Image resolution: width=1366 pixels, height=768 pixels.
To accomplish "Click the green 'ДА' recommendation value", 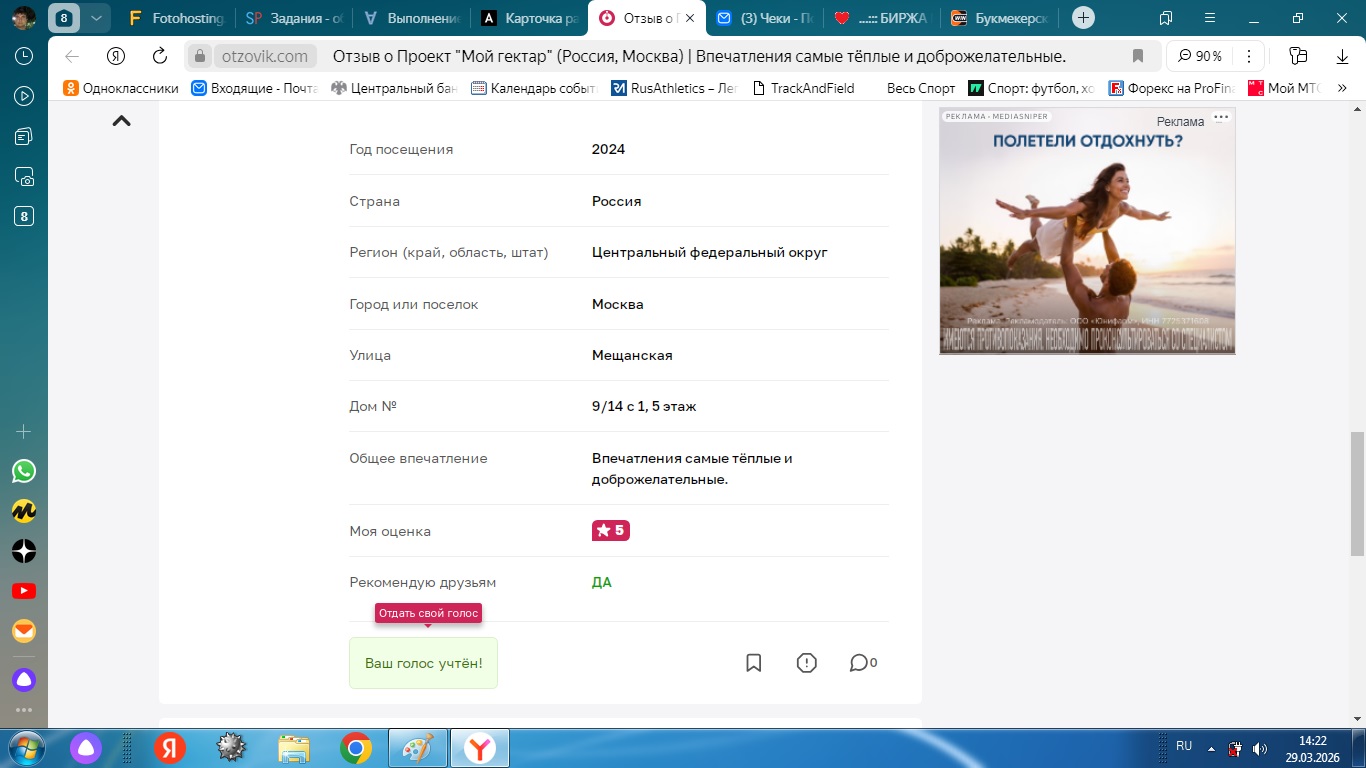I will tap(602, 583).
